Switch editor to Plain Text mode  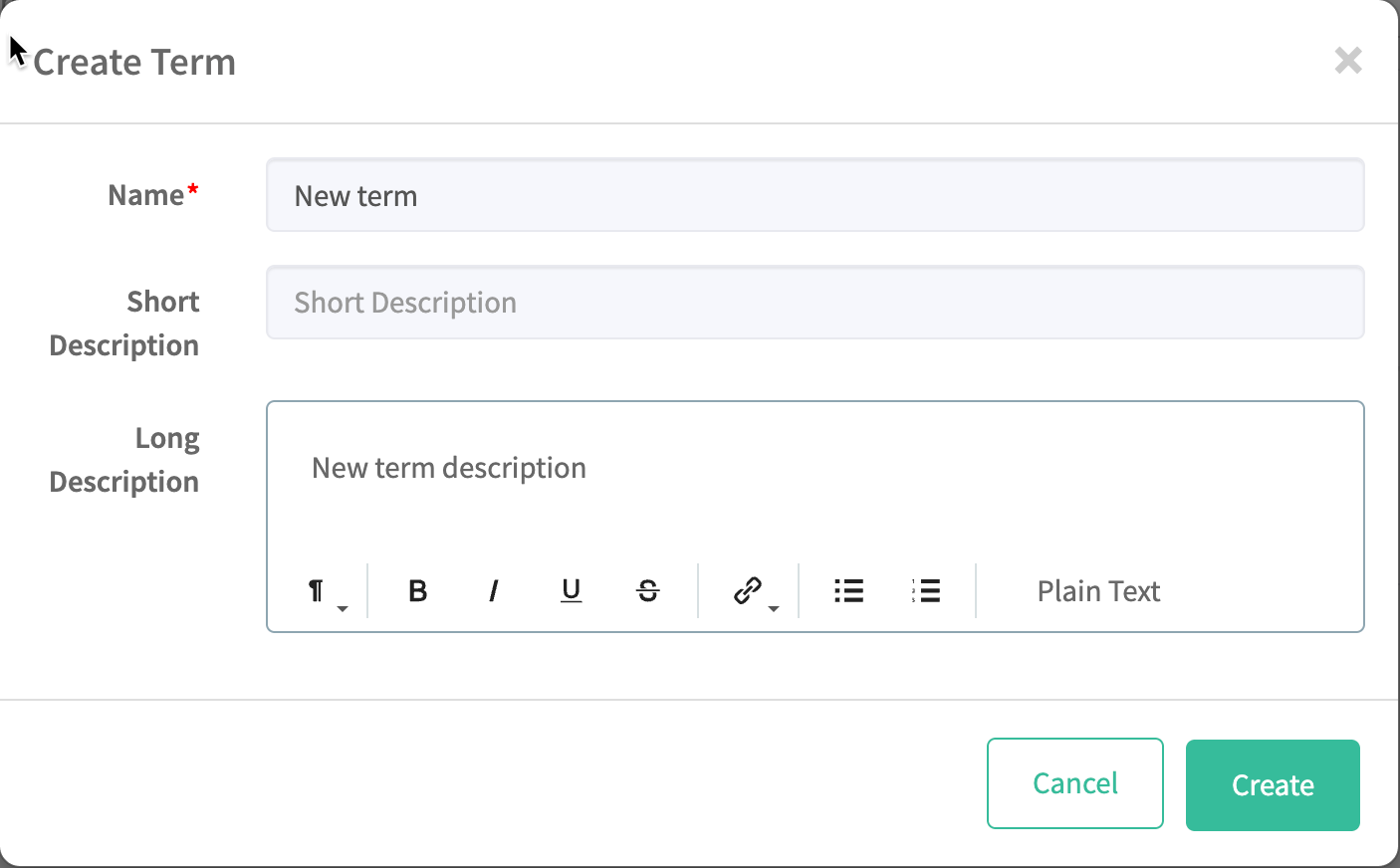tap(1098, 591)
